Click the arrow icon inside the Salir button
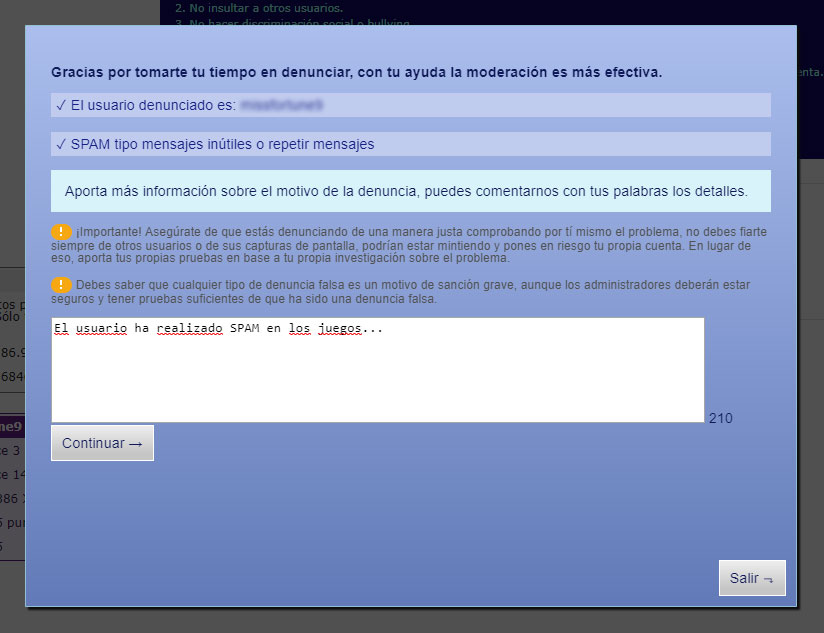 [766, 578]
